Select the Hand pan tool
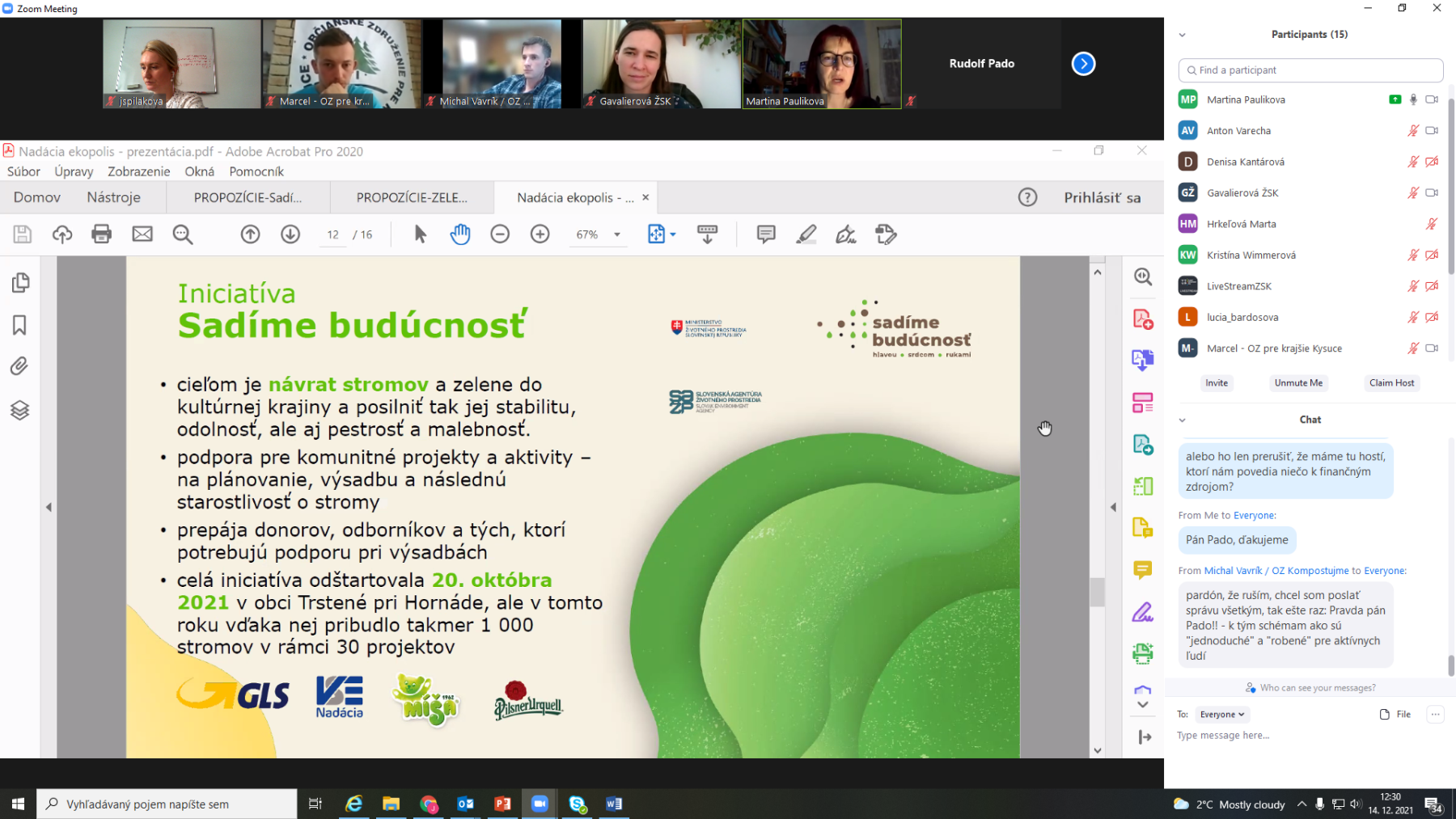The image size is (1456, 819). pos(460,234)
